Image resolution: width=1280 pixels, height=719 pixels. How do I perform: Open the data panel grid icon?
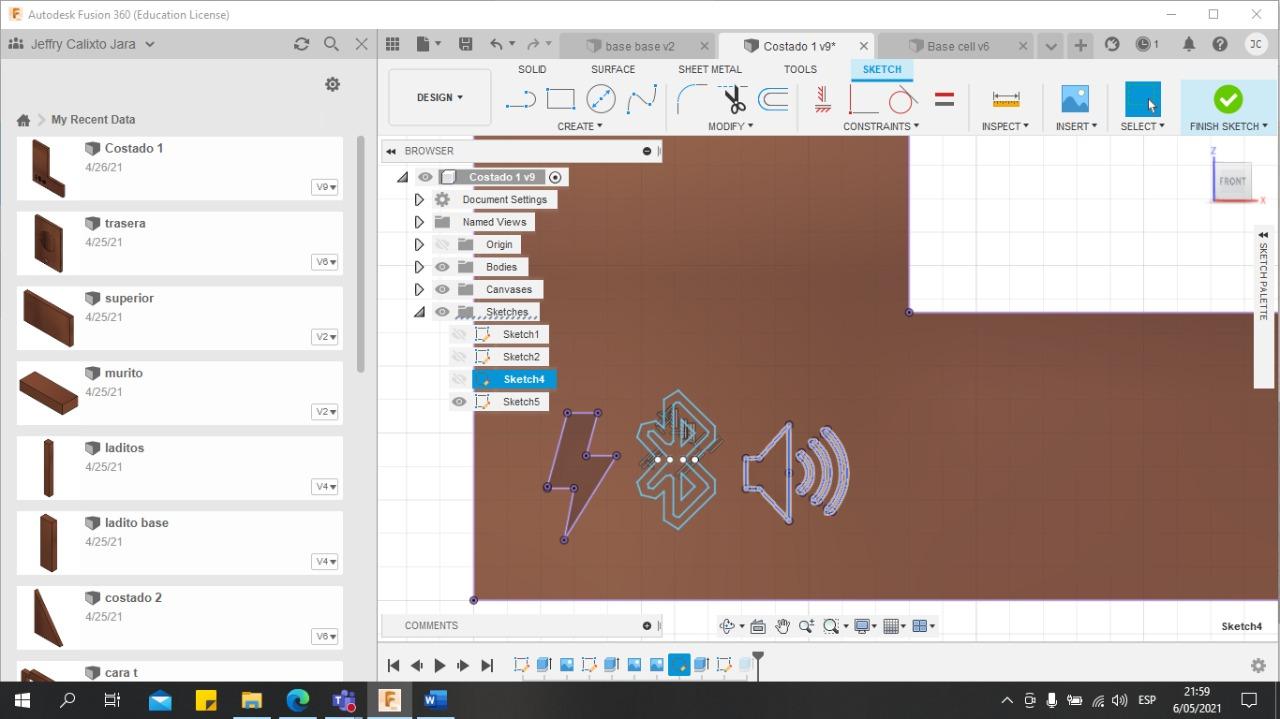click(x=392, y=44)
